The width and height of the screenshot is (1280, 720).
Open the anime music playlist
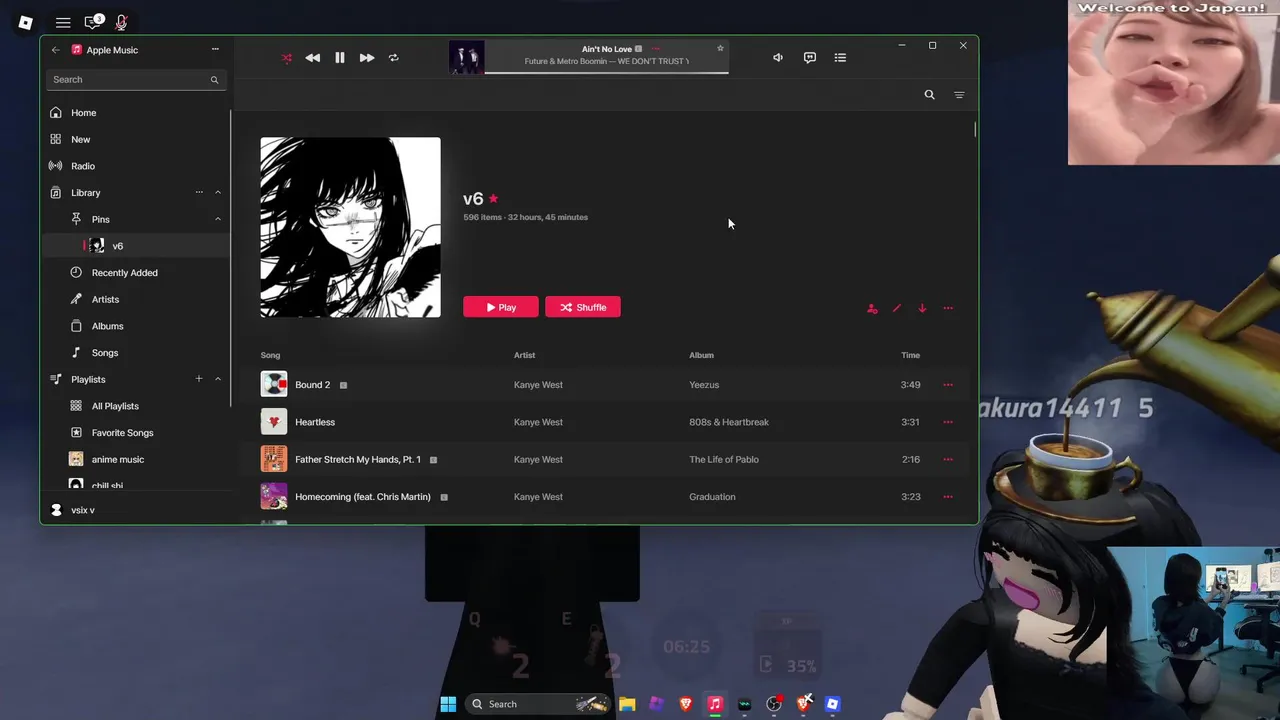[135, 460]
